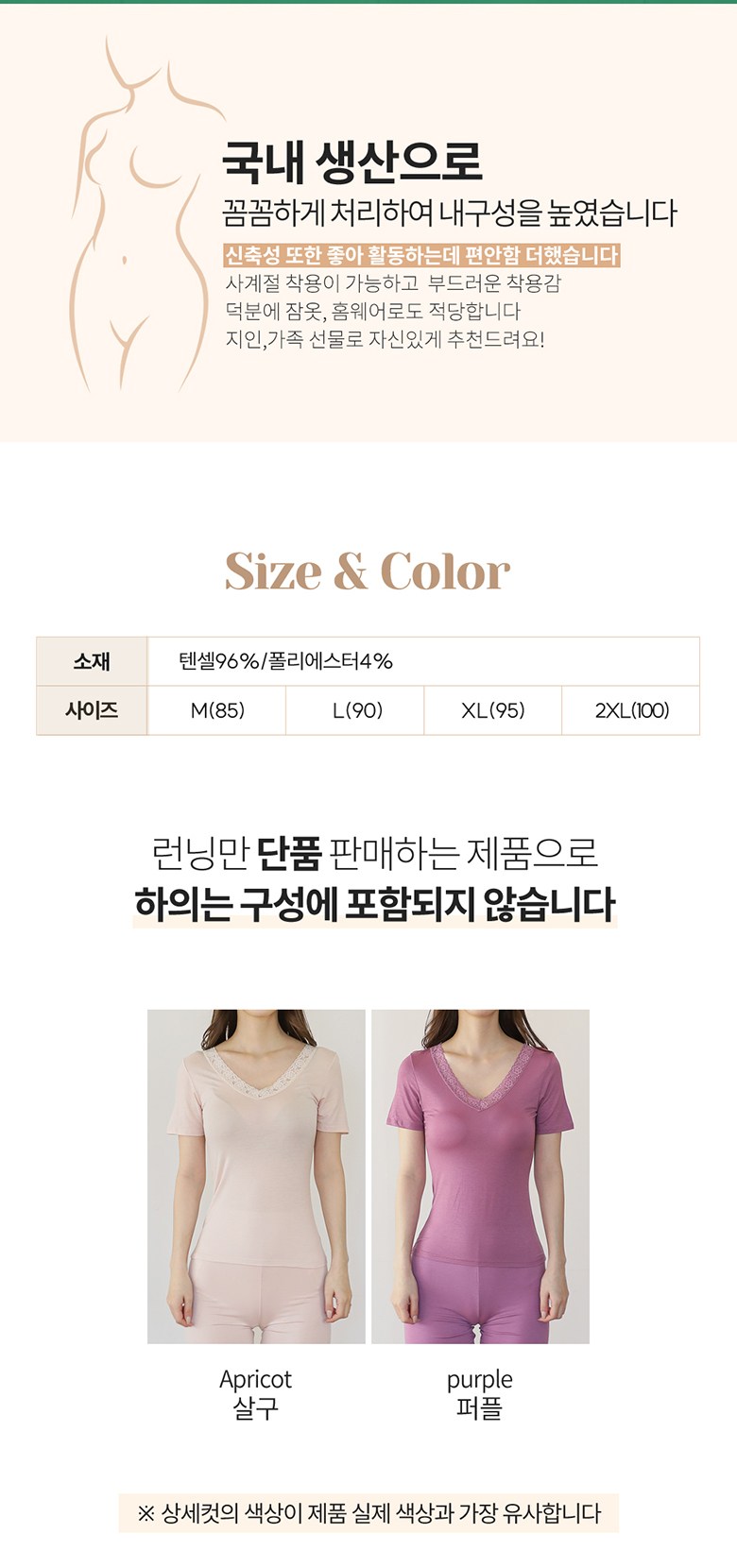Select the M(85) size cell

click(x=217, y=710)
